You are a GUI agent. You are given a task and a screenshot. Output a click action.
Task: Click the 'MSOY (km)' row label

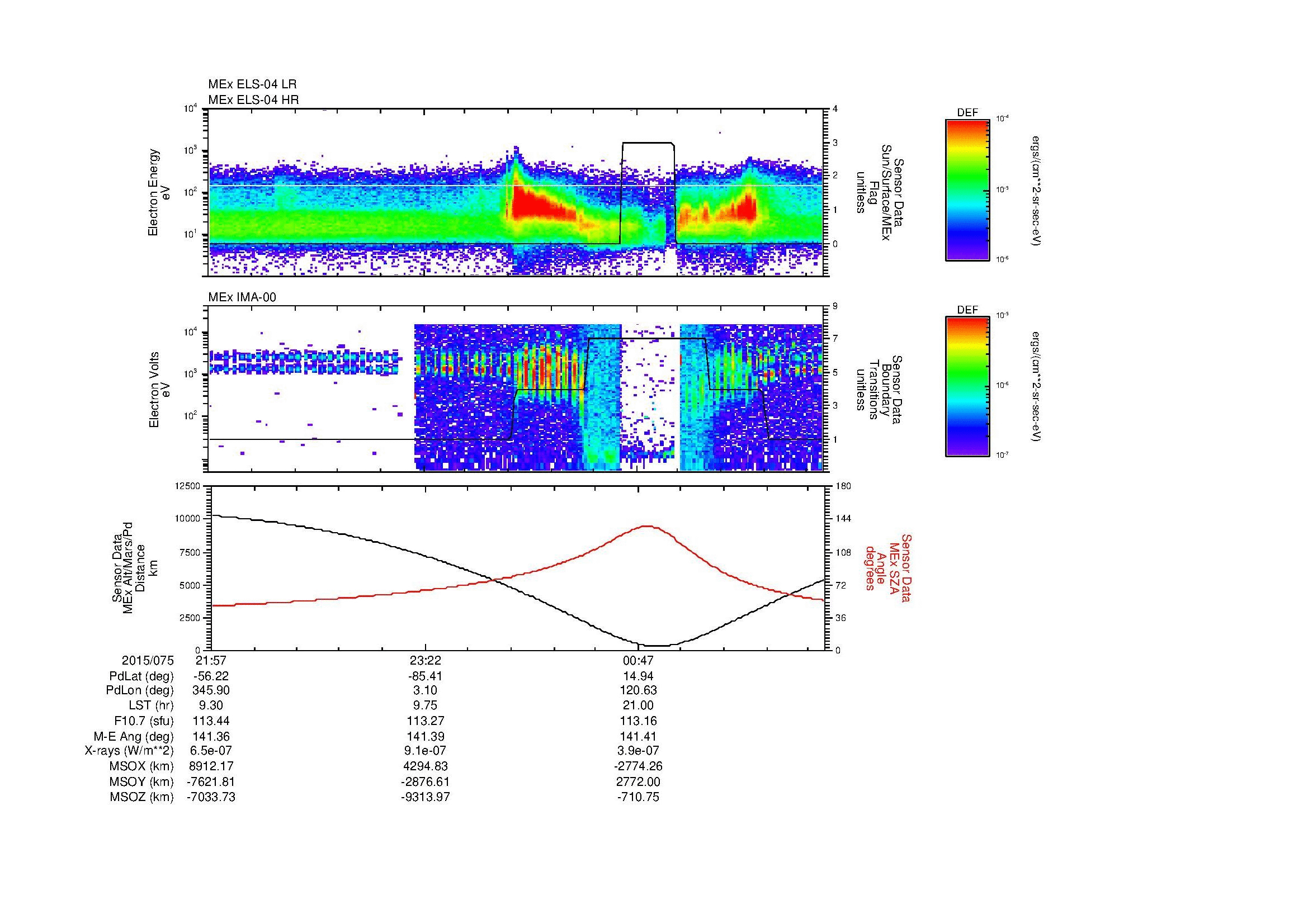142,781
